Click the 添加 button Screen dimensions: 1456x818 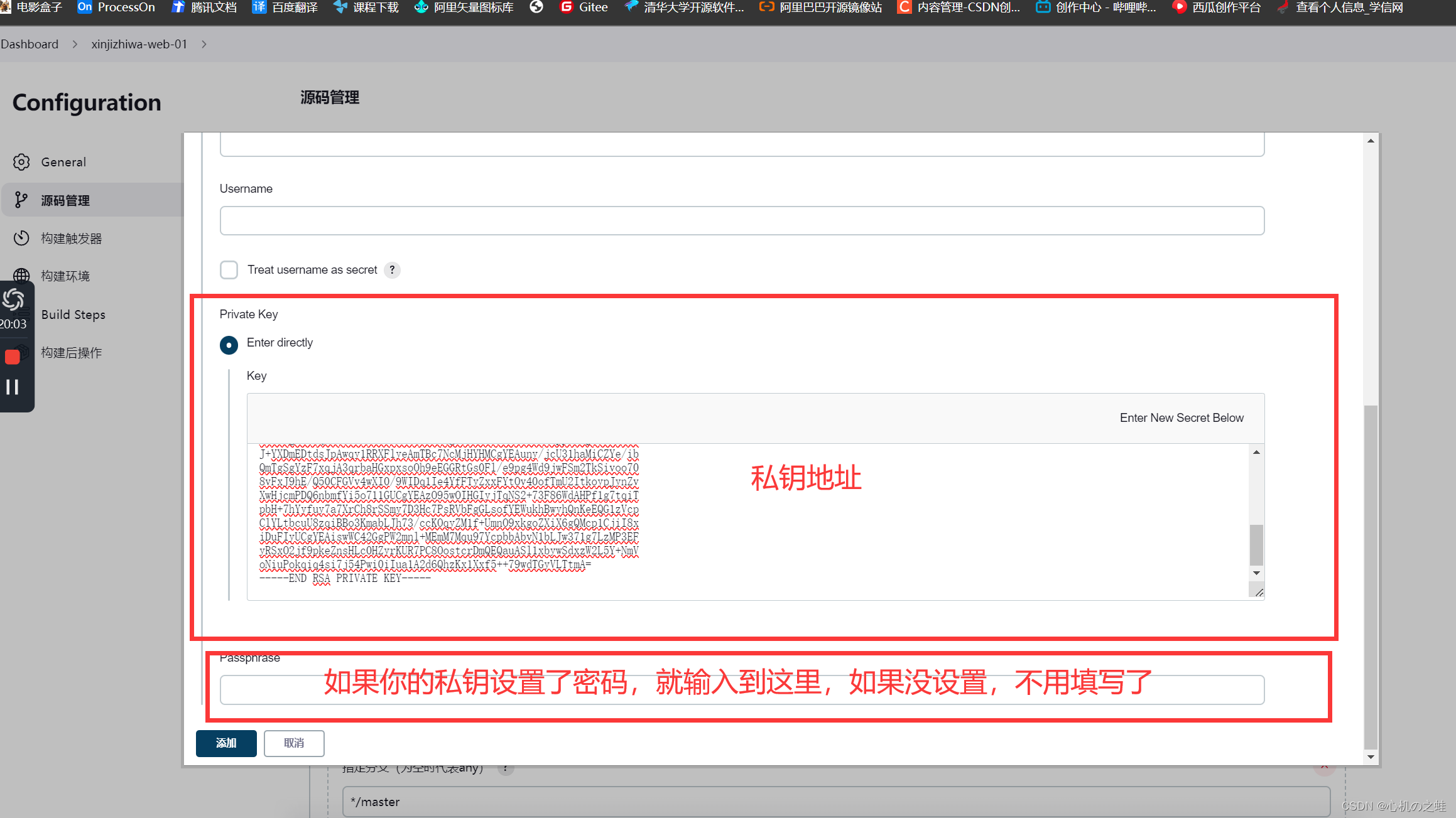pos(226,743)
